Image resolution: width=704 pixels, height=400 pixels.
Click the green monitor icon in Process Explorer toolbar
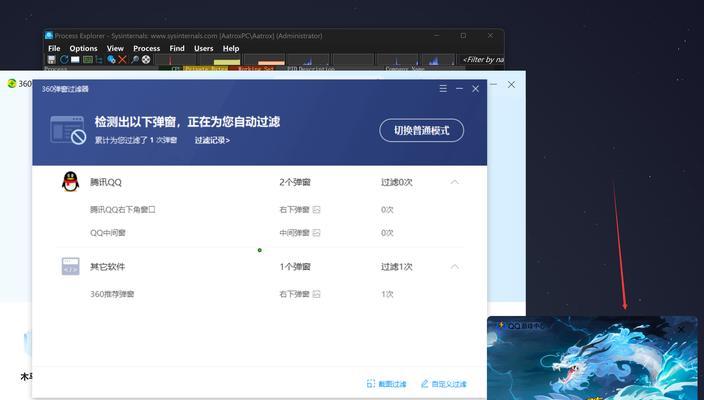(x=88, y=60)
